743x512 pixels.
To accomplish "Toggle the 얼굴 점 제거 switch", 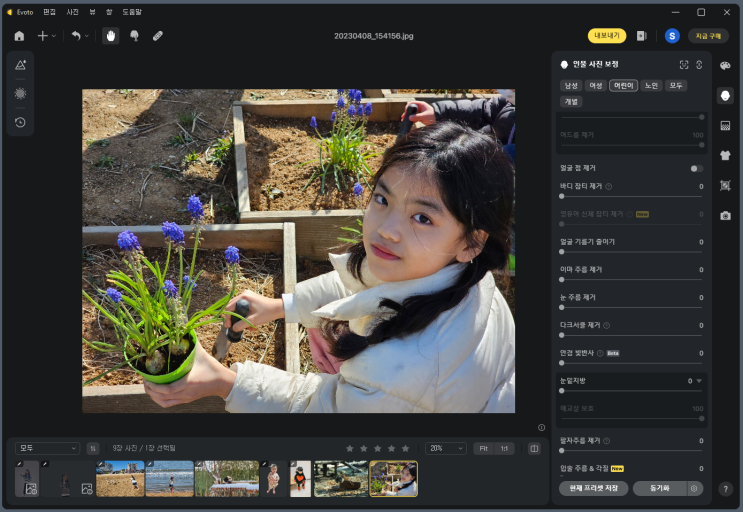I will coord(696,169).
